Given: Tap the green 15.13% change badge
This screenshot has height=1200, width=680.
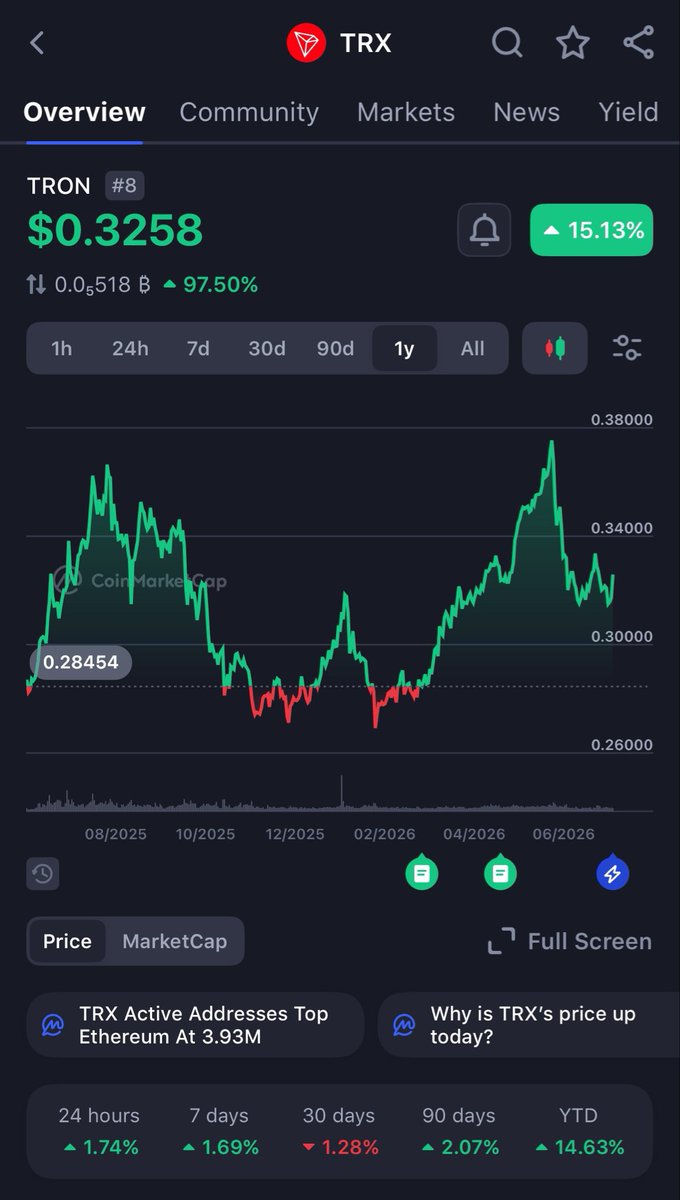Looking at the screenshot, I should tap(591, 230).
